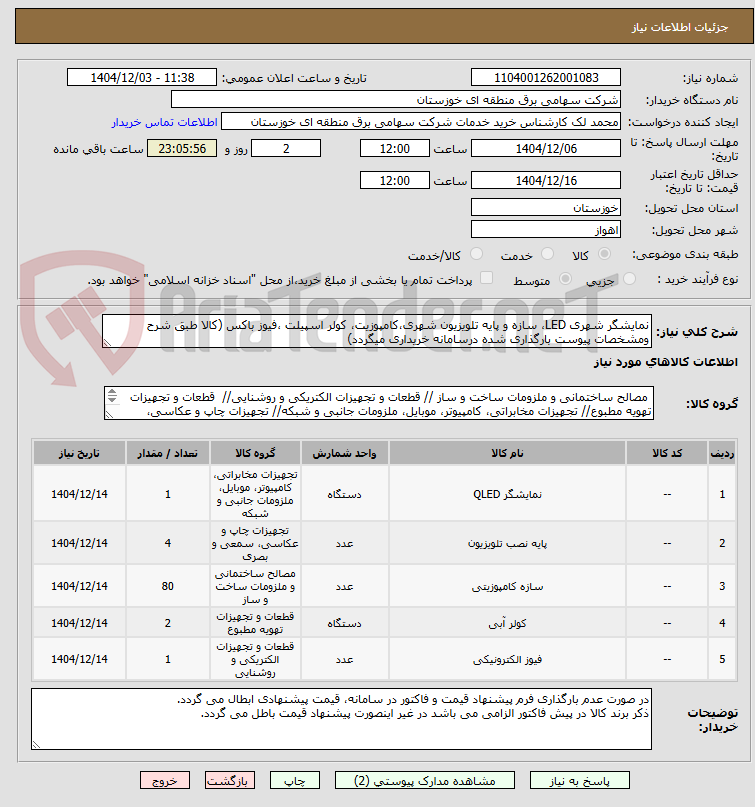Select the کالا radio button

tap(605, 254)
